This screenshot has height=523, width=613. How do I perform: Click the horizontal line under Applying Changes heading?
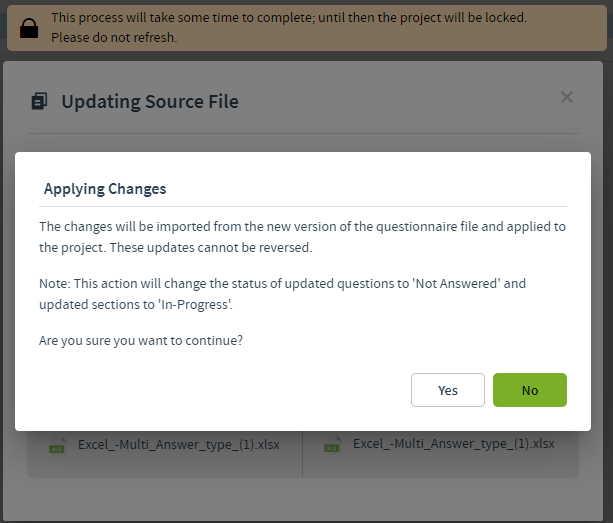coord(303,206)
